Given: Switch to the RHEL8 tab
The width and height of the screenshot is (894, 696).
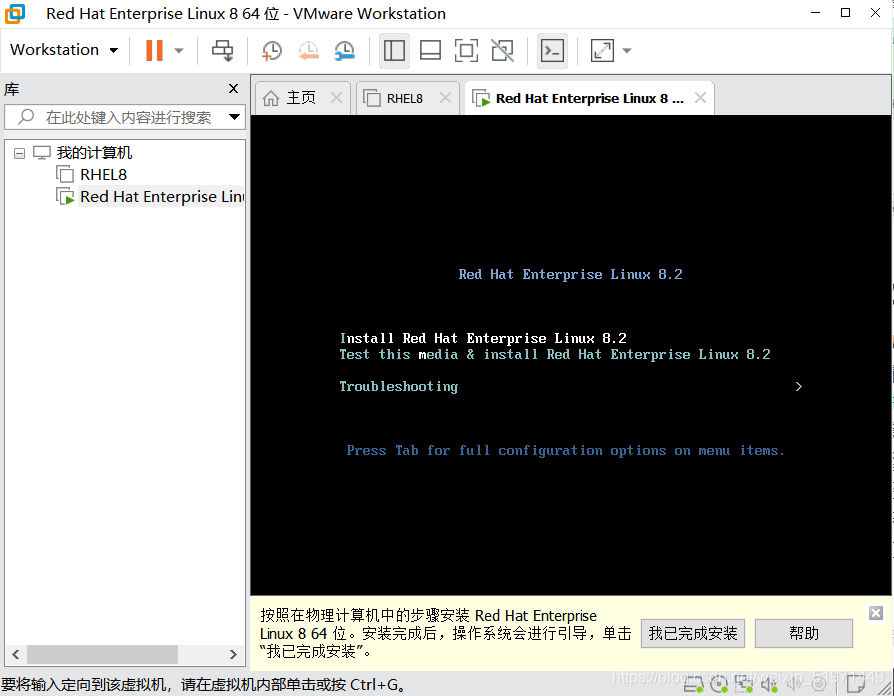Looking at the screenshot, I should pyautogui.click(x=404, y=99).
